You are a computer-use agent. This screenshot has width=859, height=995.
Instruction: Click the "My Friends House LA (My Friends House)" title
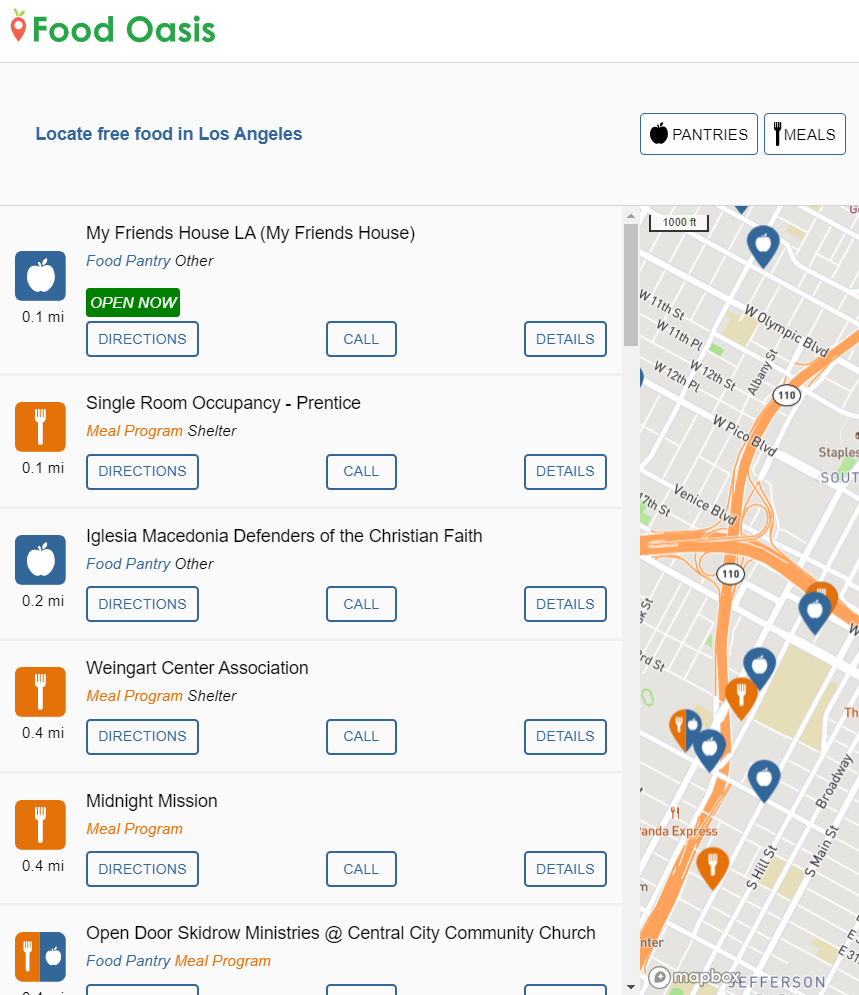tap(251, 233)
